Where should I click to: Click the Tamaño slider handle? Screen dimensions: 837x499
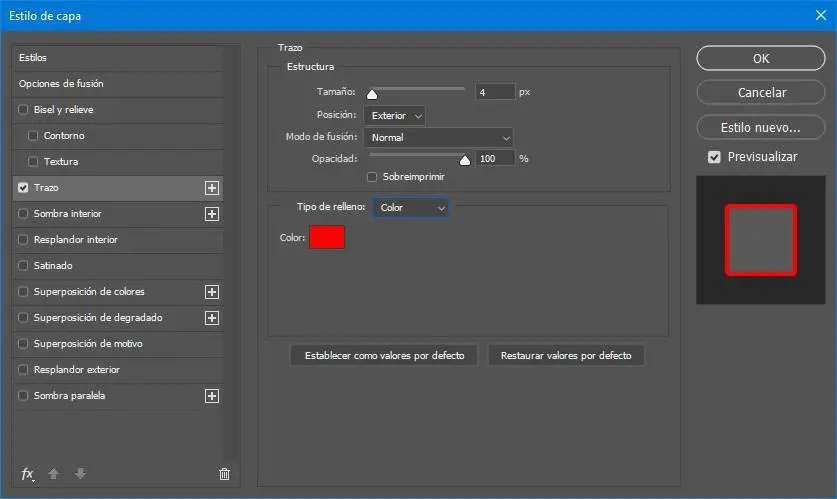372,94
